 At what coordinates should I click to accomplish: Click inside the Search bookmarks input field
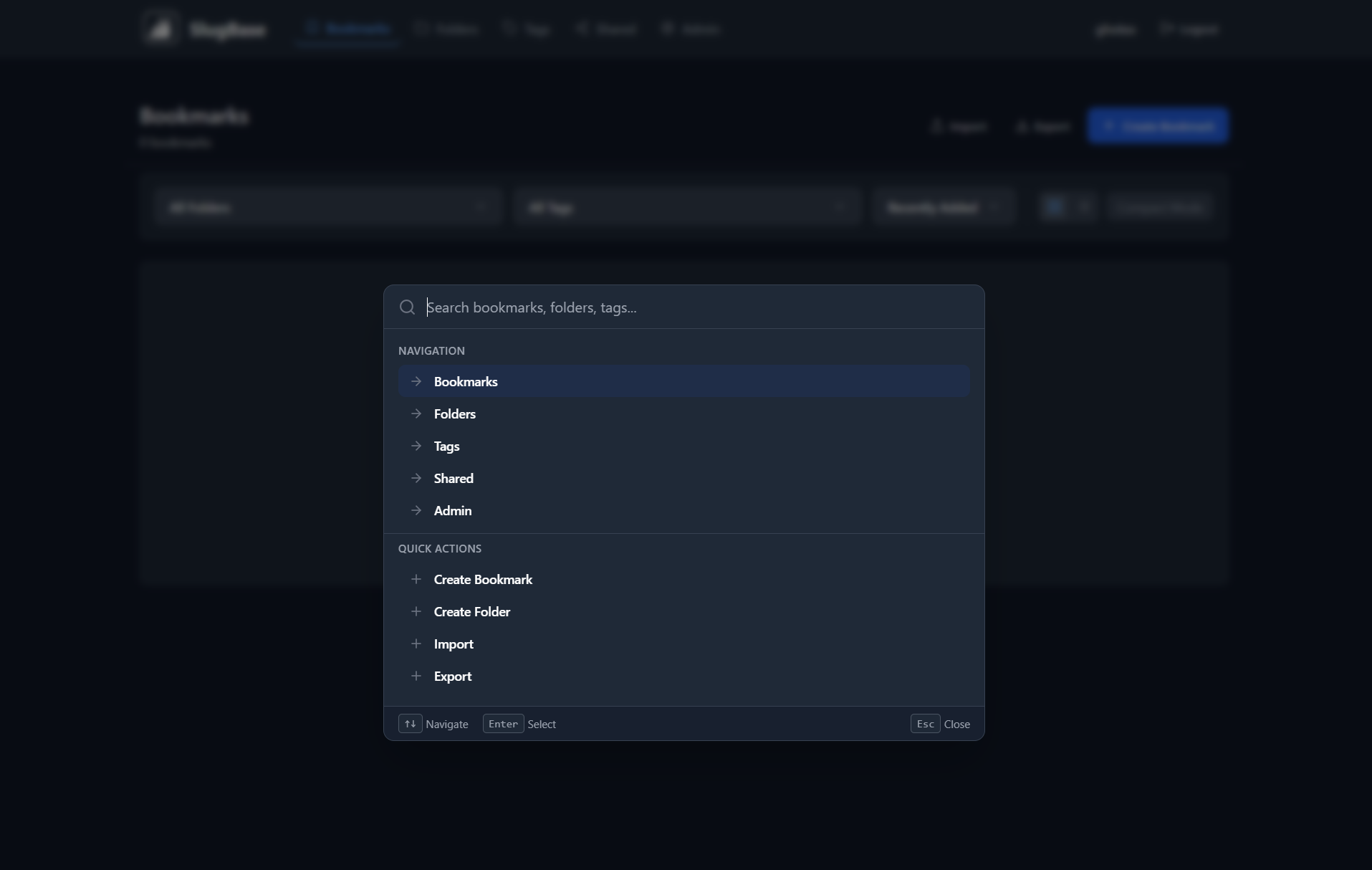point(645,307)
